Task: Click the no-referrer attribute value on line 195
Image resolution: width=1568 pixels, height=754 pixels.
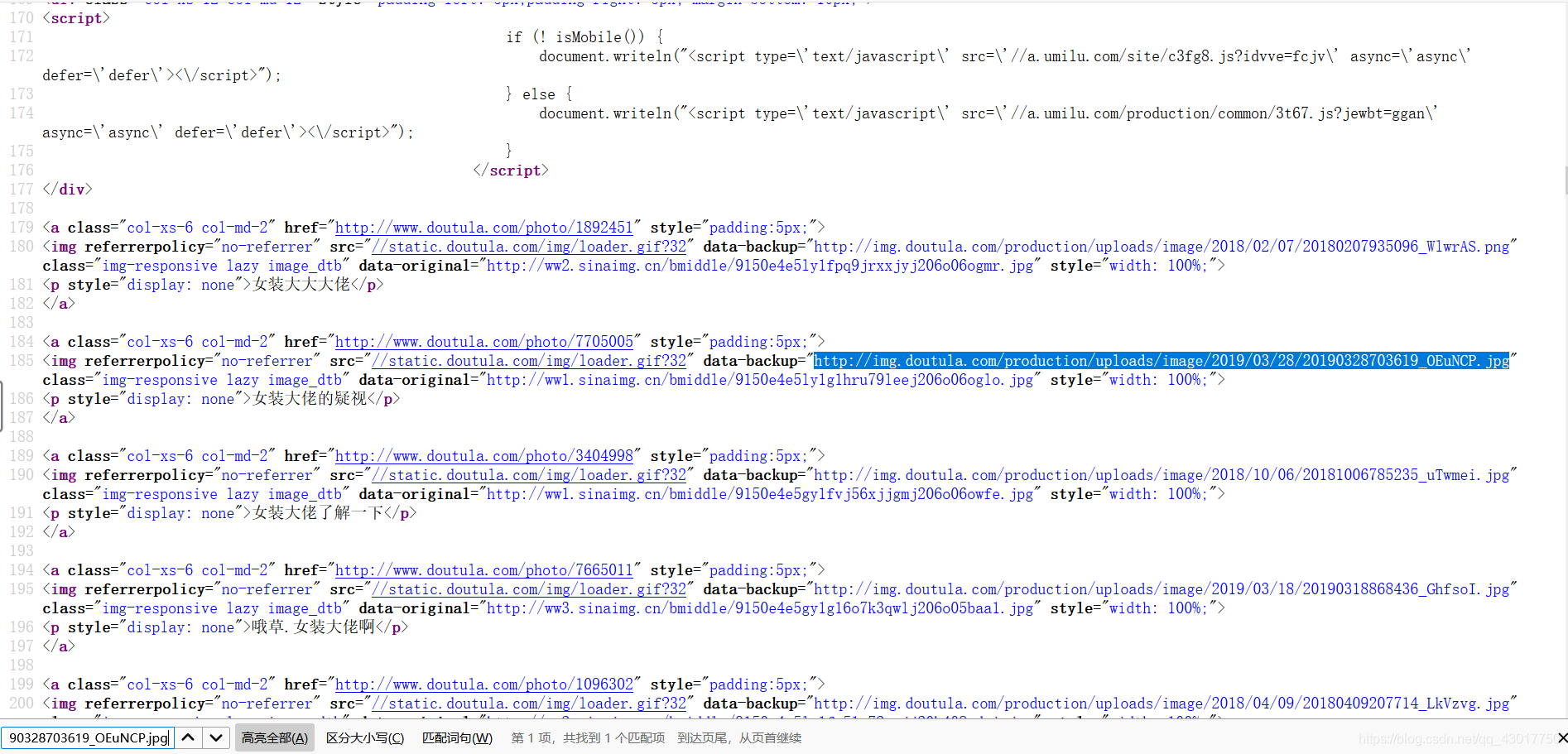Action: (267, 589)
